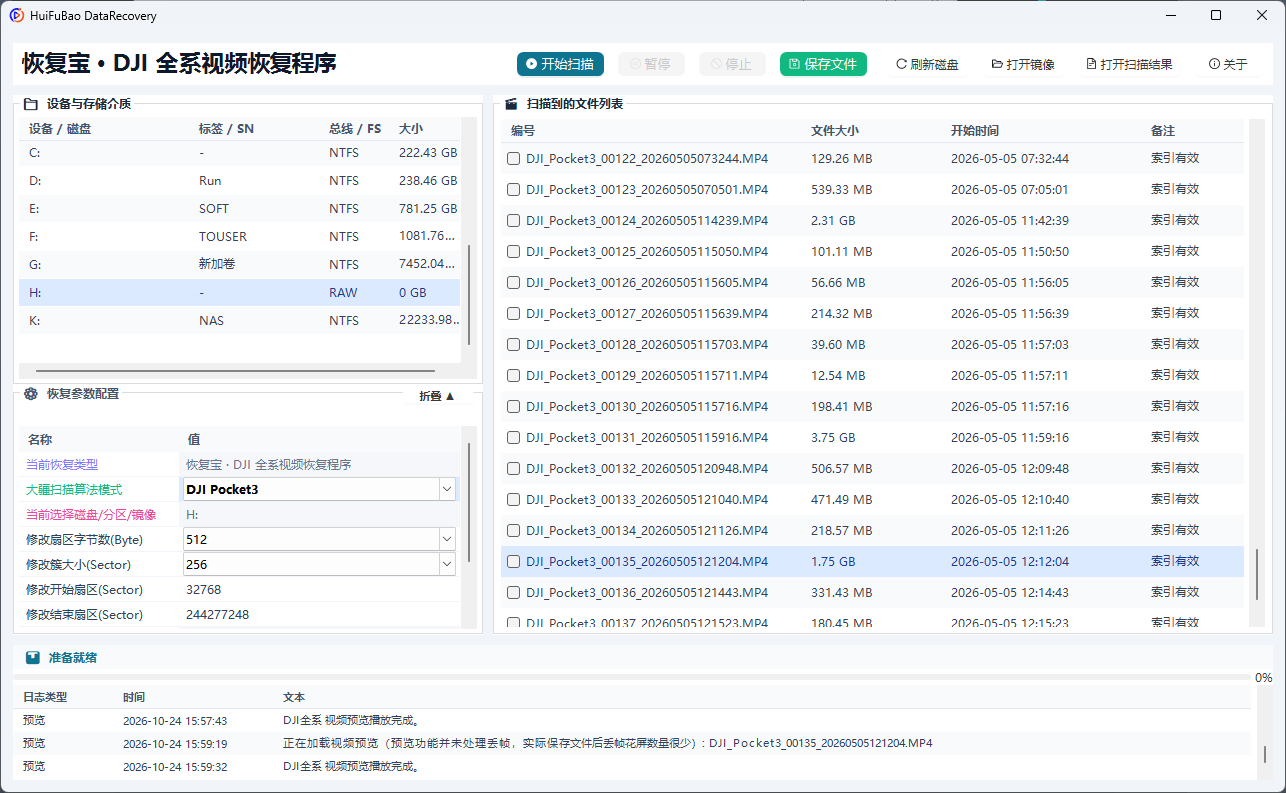Open scan results with 打开扫描结果
Image resolution: width=1286 pixels, height=793 pixels.
[1129, 64]
